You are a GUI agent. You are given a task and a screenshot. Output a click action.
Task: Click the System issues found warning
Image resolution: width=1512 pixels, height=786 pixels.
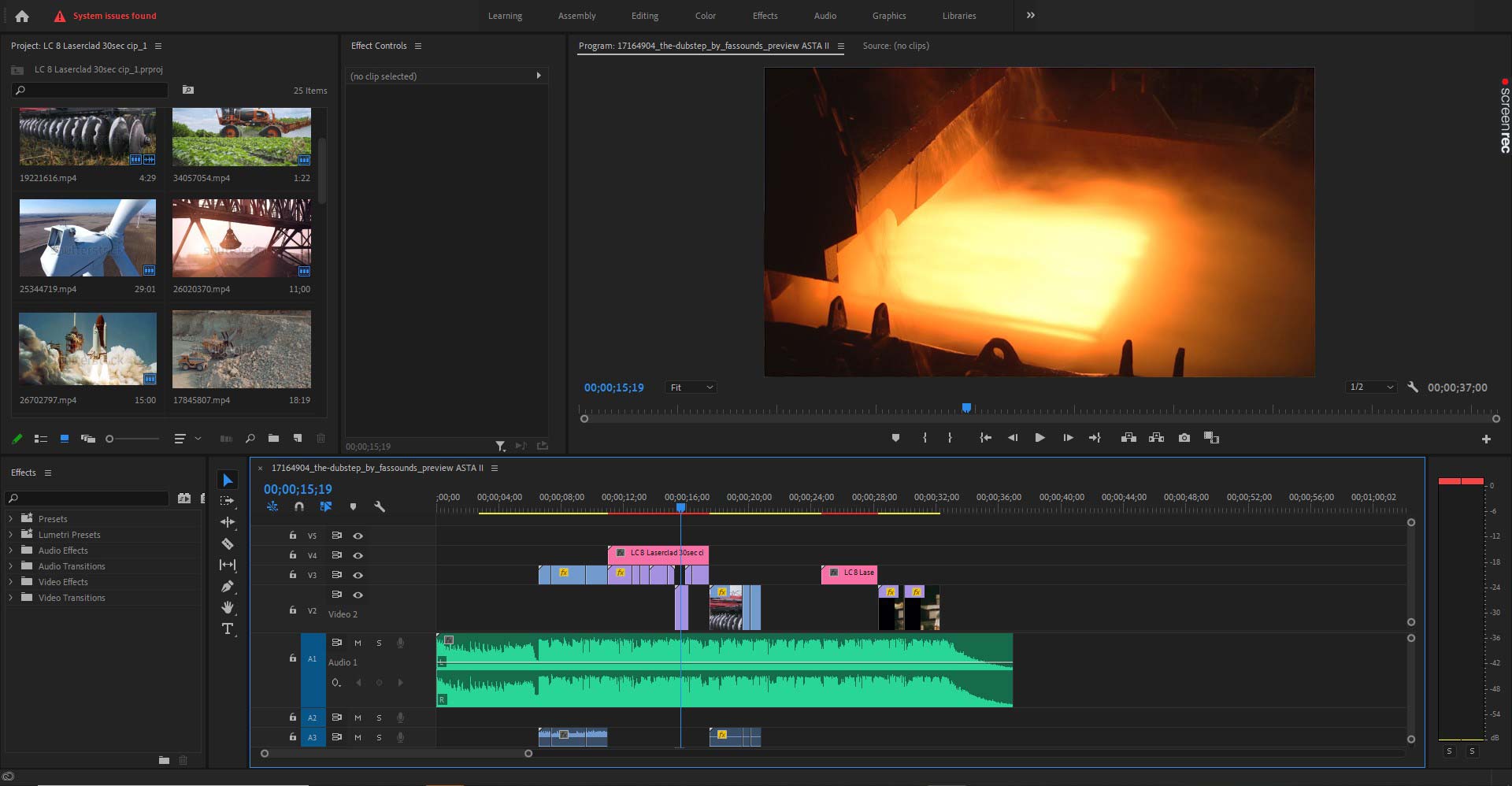click(x=106, y=16)
